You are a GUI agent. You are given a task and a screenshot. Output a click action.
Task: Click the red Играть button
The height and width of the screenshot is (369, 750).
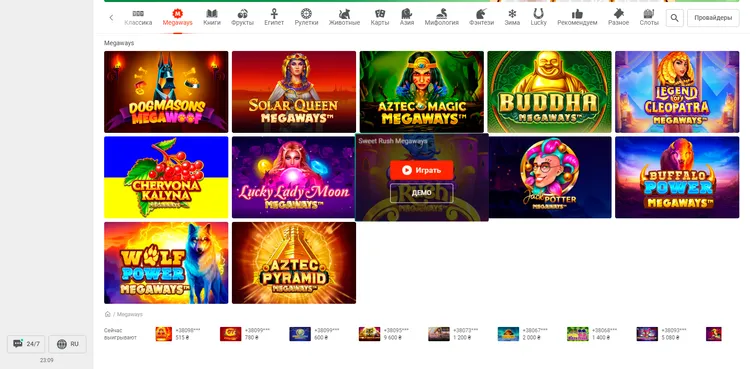[421, 170]
